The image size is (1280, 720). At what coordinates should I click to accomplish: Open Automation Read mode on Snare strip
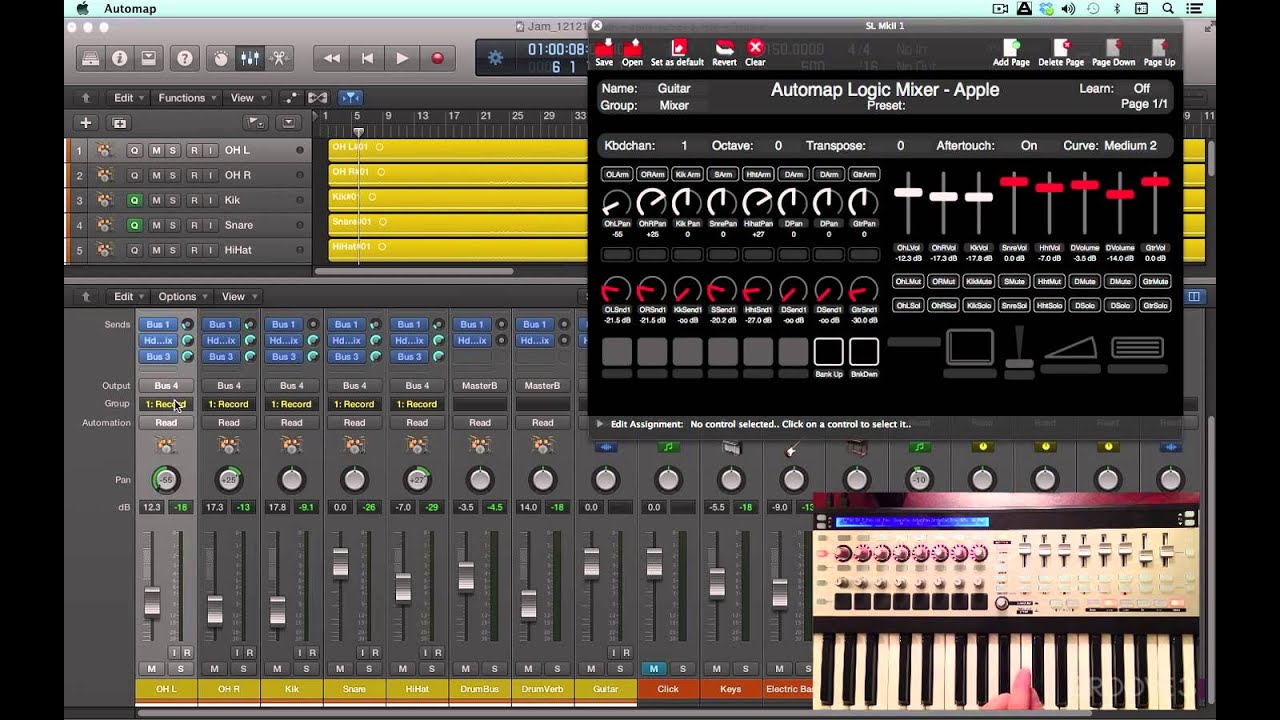click(354, 422)
